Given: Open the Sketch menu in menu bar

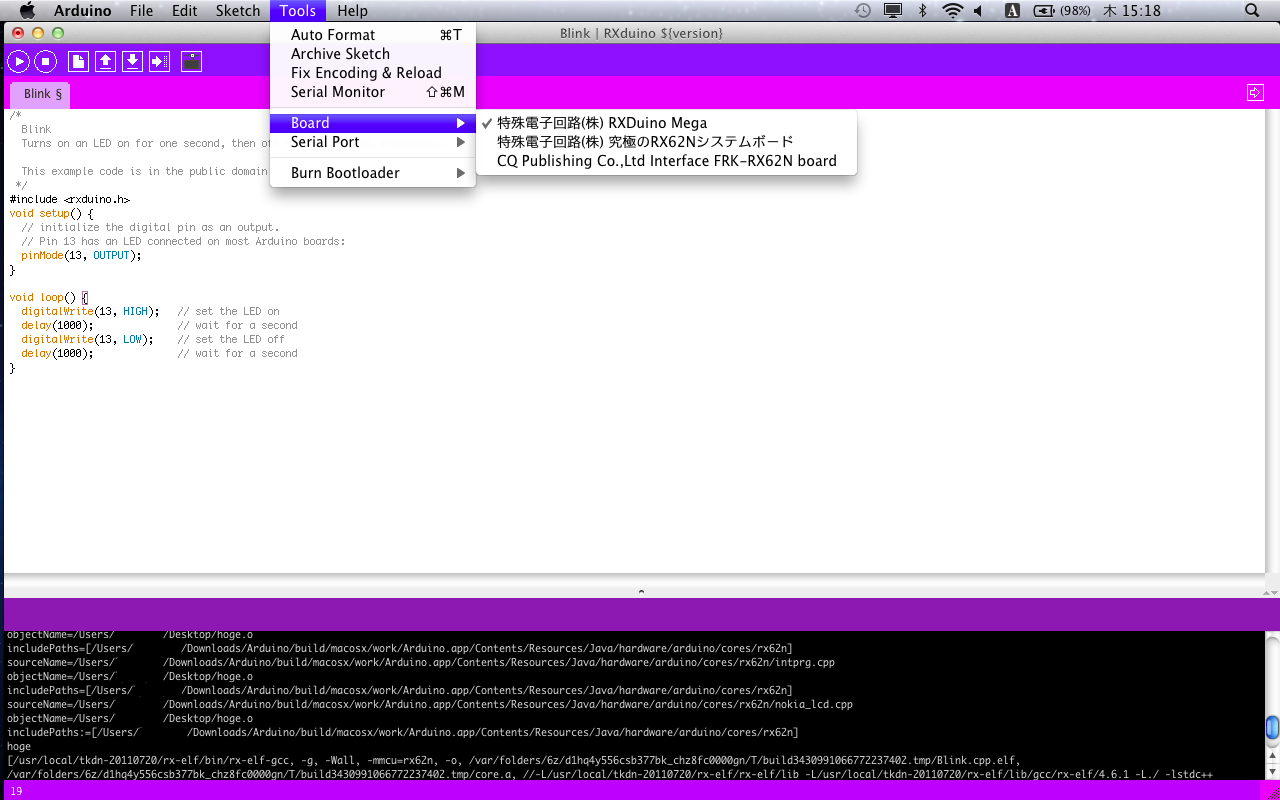Looking at the screenshot, I should click(238, 11).
